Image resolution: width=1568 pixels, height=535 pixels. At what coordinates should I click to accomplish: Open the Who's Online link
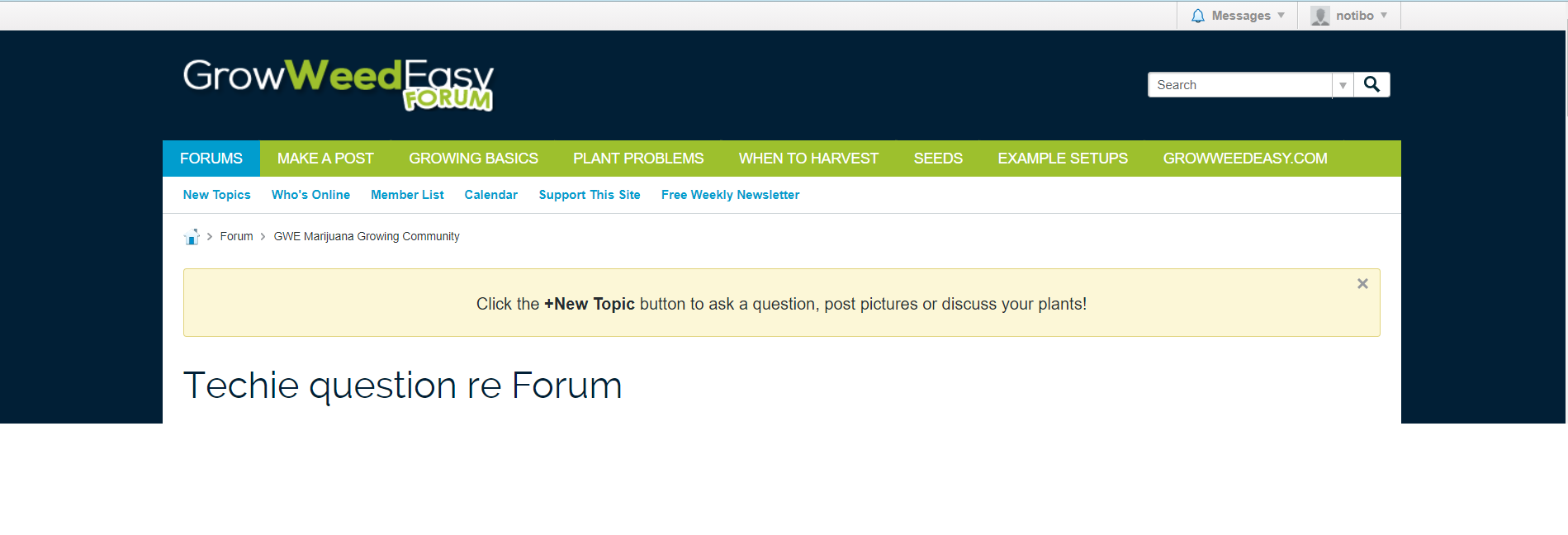click(310, 195)
